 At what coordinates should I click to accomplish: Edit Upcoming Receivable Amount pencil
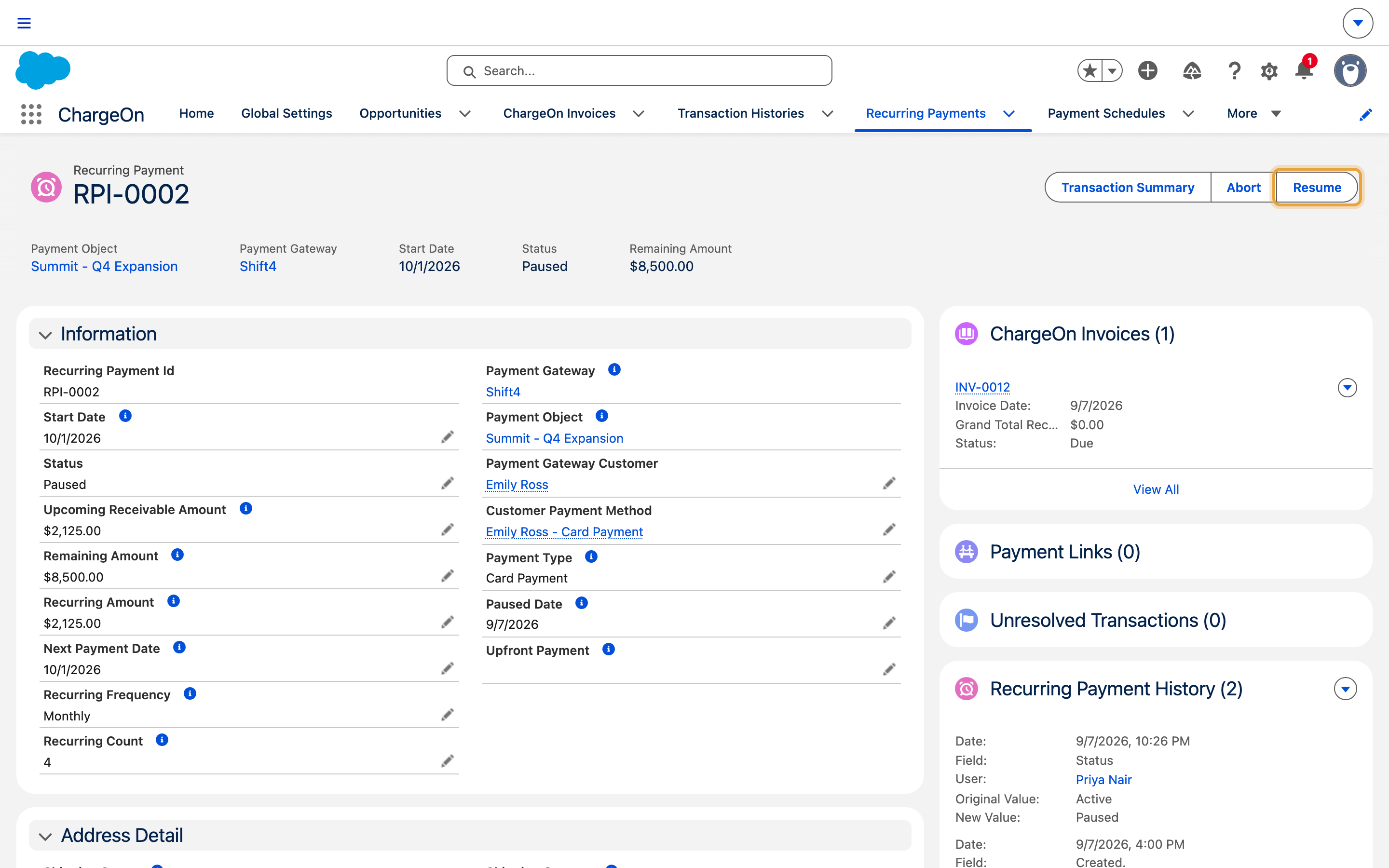[x=448, y=530]
